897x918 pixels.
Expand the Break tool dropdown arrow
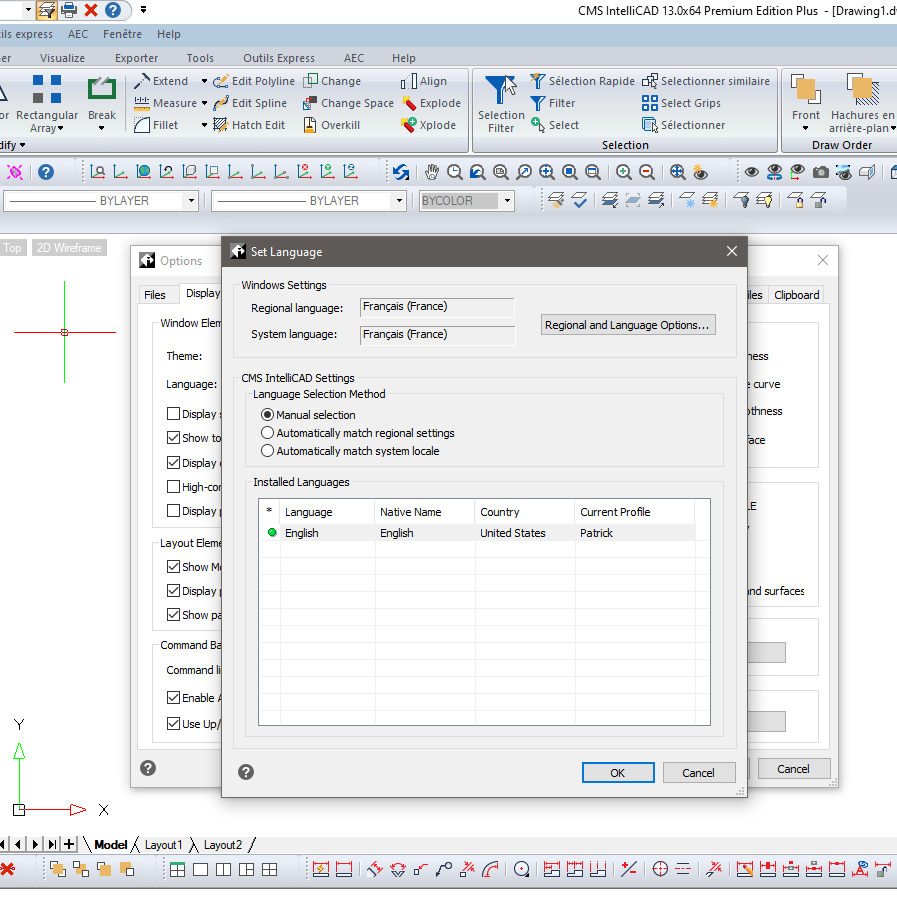102,128
